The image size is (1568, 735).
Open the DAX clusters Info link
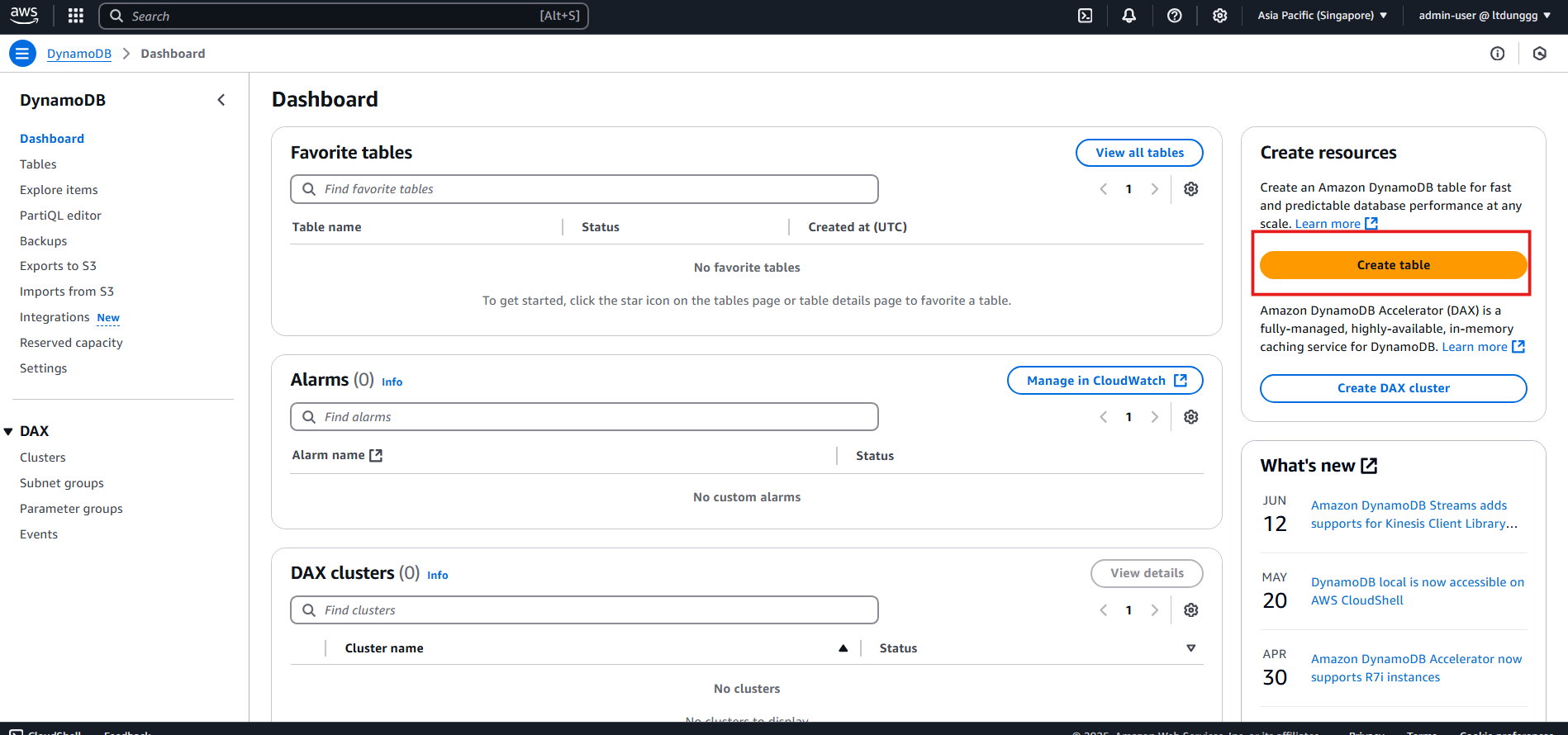coord(438,575)
